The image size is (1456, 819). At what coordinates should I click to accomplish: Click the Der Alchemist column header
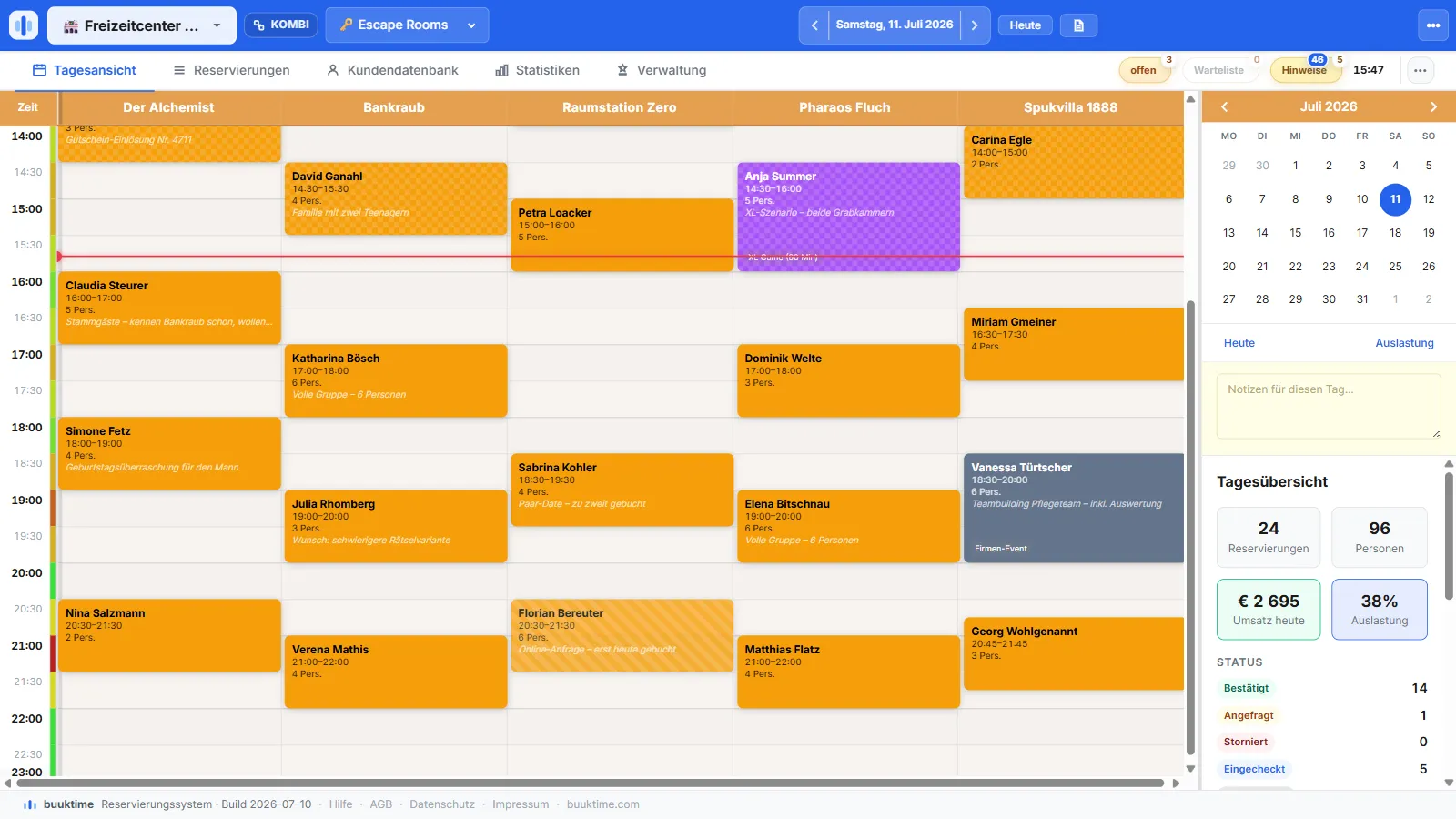tap(168, 107)
